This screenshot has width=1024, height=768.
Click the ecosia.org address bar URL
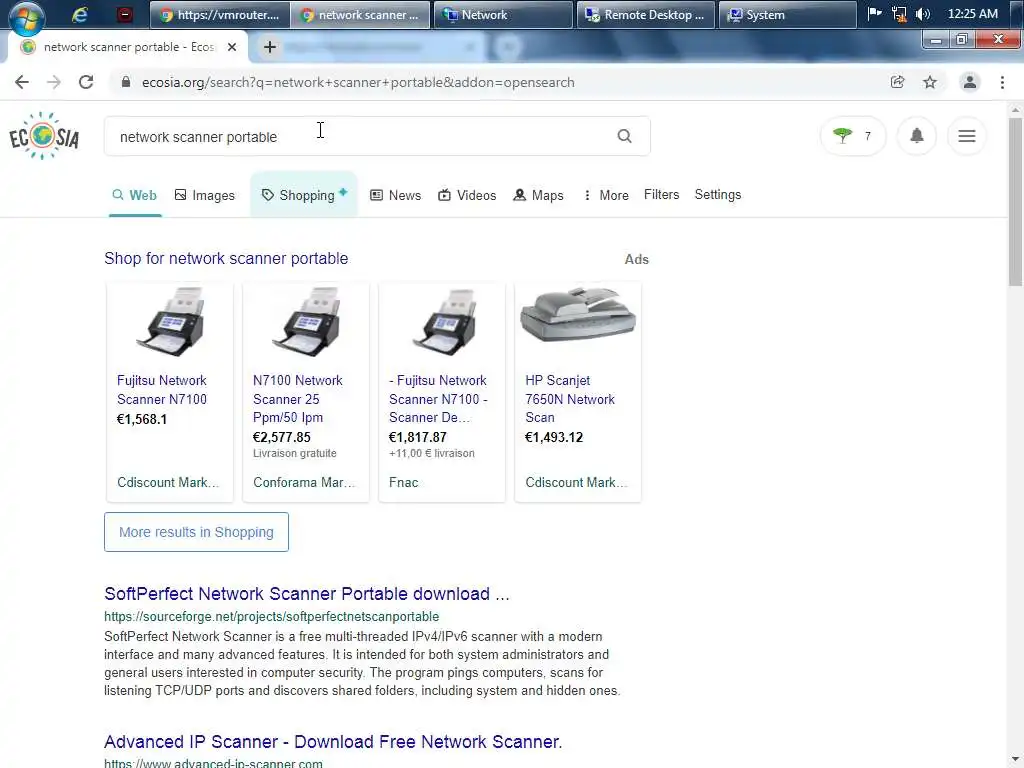pos(358,82)
